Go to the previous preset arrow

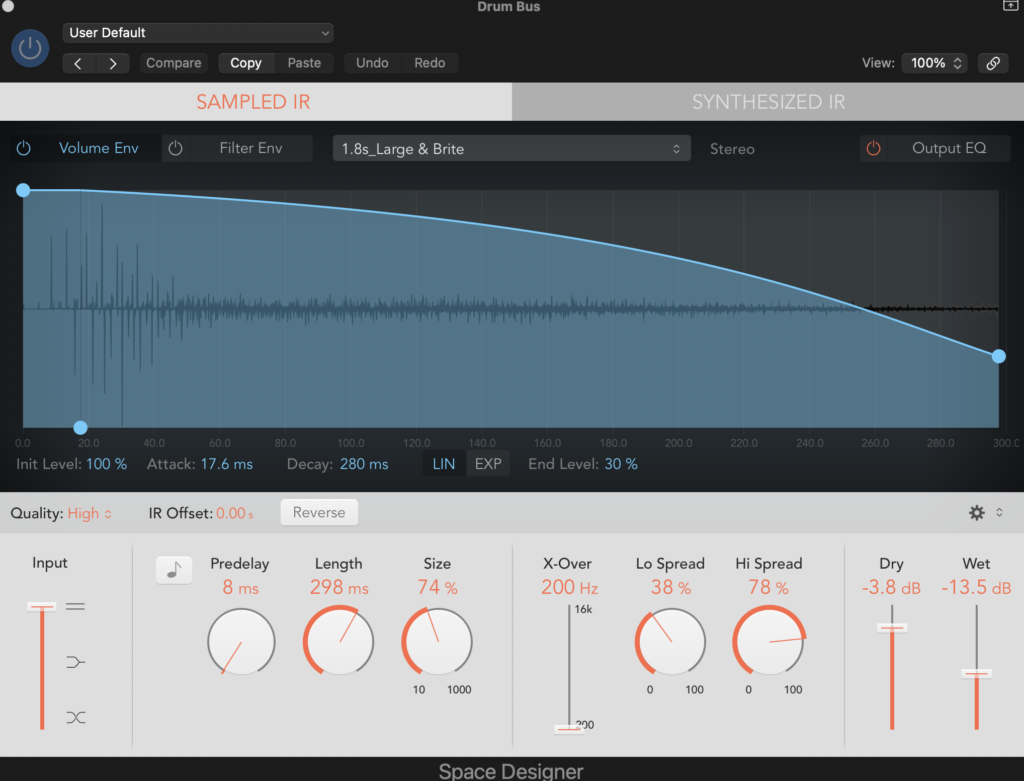(x=80, y=63)
